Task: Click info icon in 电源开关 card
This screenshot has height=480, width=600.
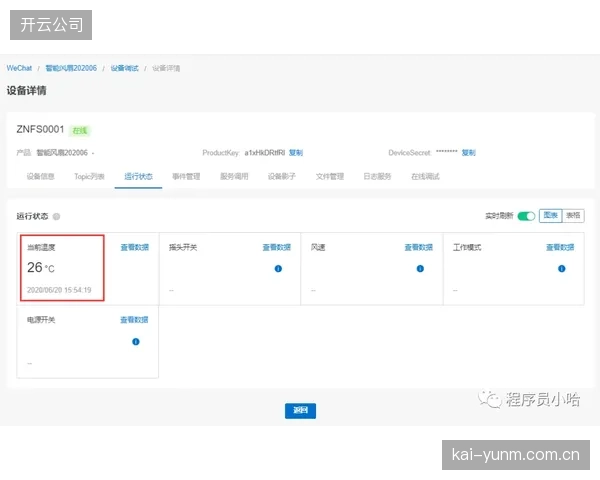Action: click(136, 342)
